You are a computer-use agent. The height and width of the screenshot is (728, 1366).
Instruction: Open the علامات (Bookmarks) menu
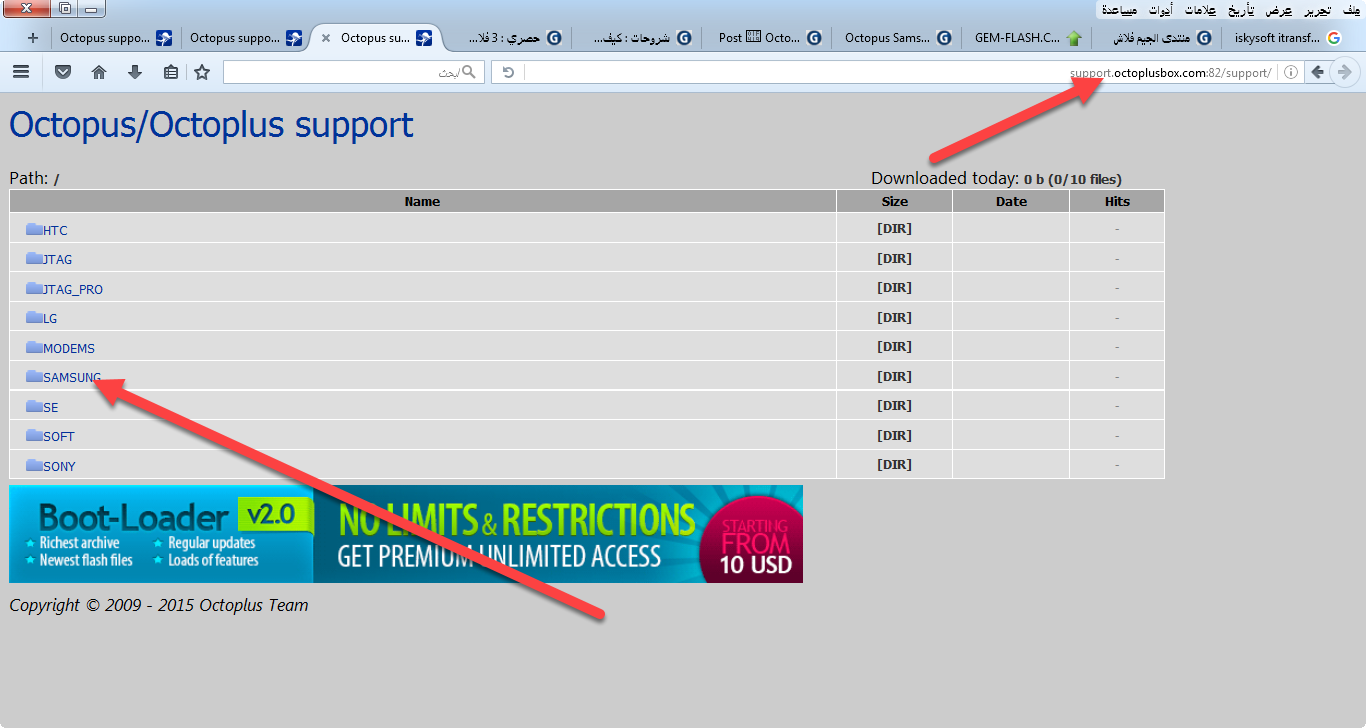pyautogui.click(x=1200, y=9)
